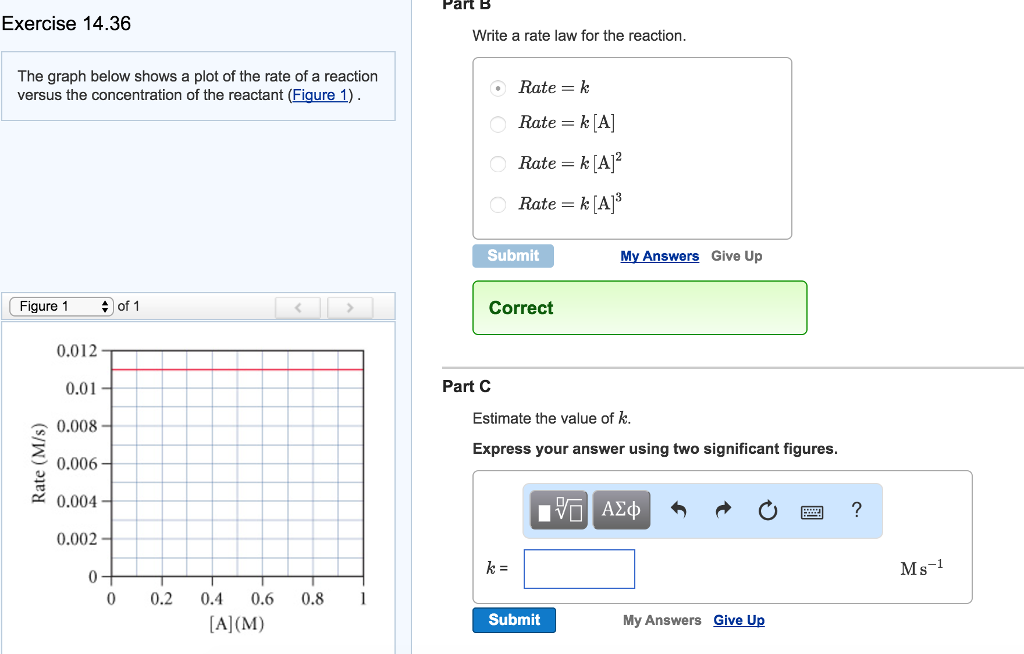Screen dimensions: 1024x654
Task: Click the next figure chevron
Action: pyautogui.click(x=350, y=307)
